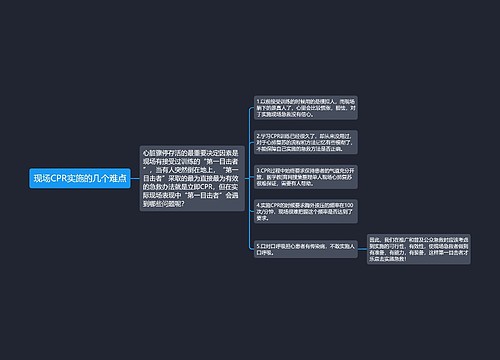Select node 4 mentioning 100 次/分钟

click(x=306, y=211)
